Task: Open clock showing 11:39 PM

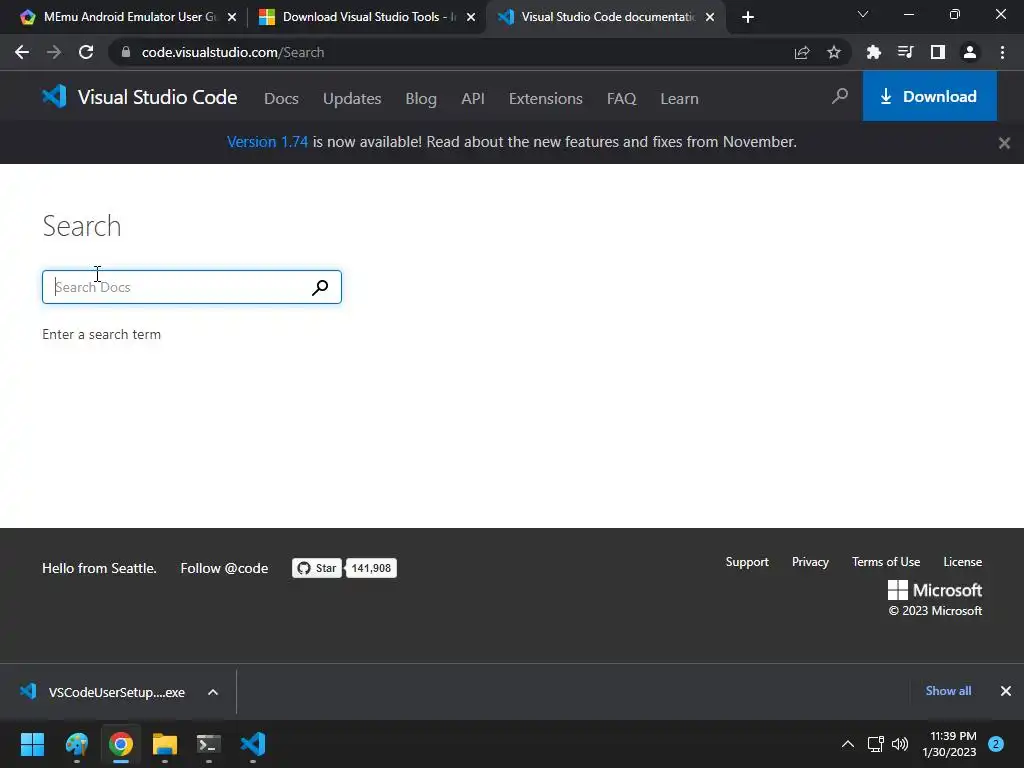Action: coord(950,744)
